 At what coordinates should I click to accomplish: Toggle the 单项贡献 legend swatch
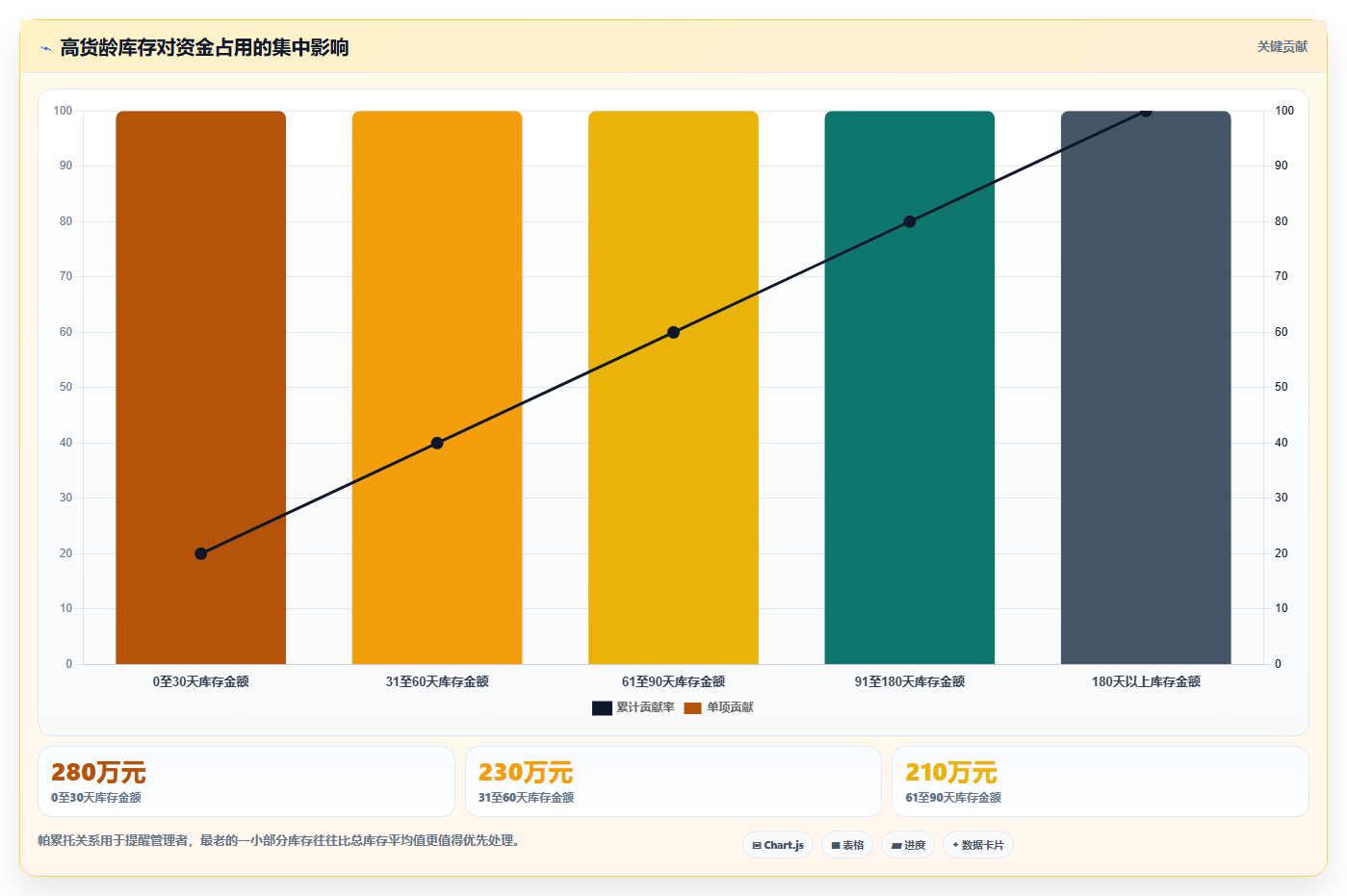pyautogui.click(x=692, y=708)
